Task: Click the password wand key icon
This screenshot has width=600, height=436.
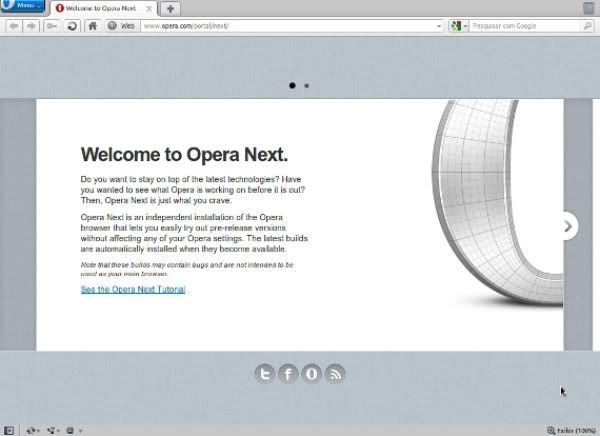Action: tap(52, 26)
